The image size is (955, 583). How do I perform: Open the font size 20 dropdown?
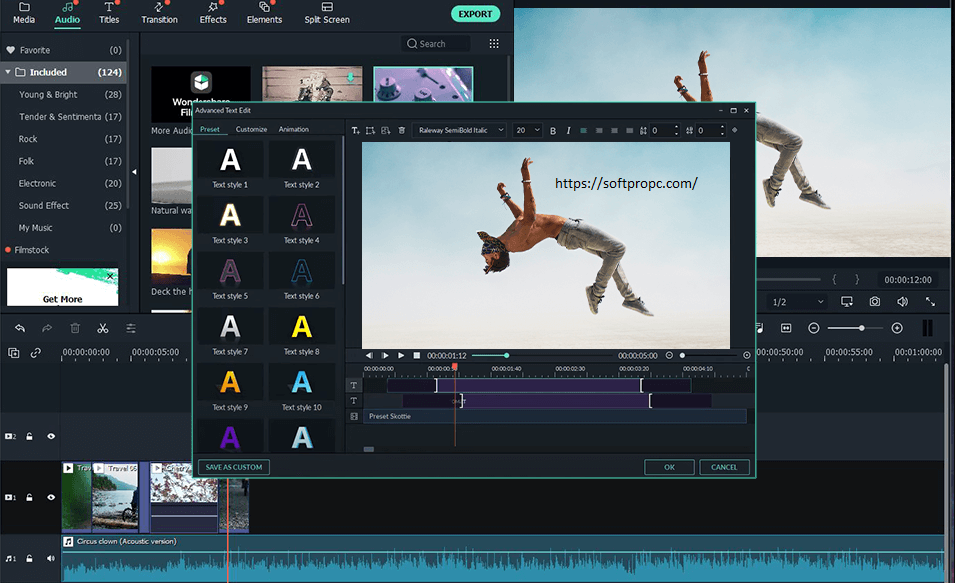[x=527, y=130]
